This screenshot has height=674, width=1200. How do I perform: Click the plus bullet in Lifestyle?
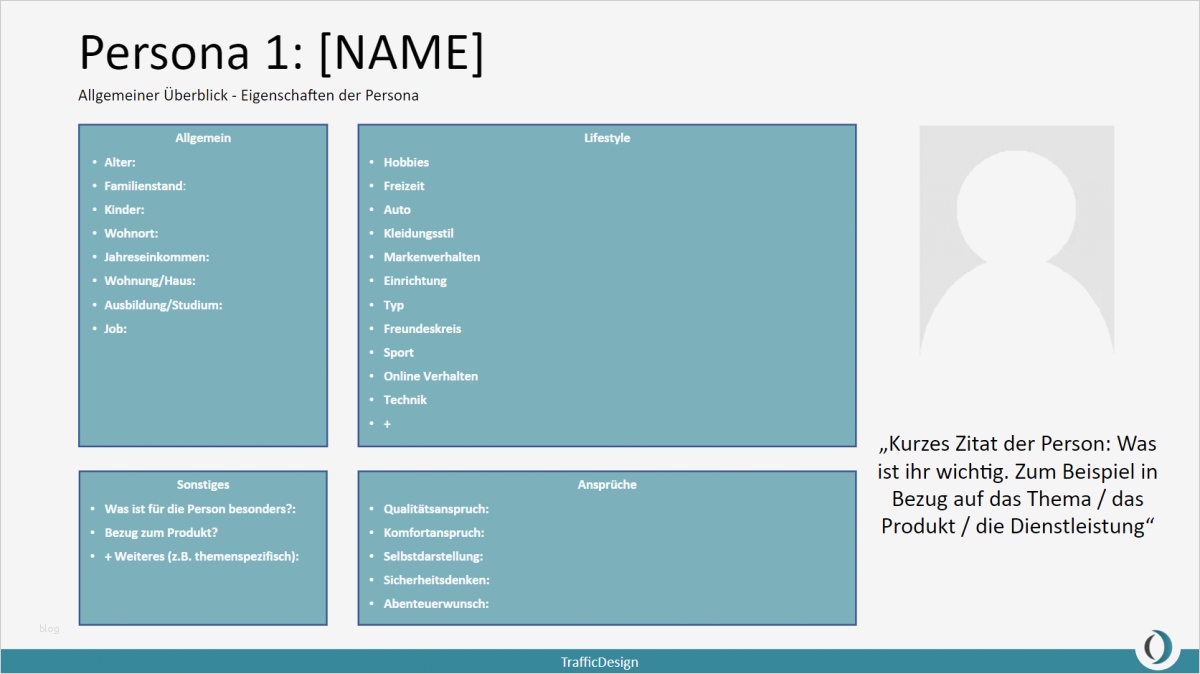[x=387, y=424]
